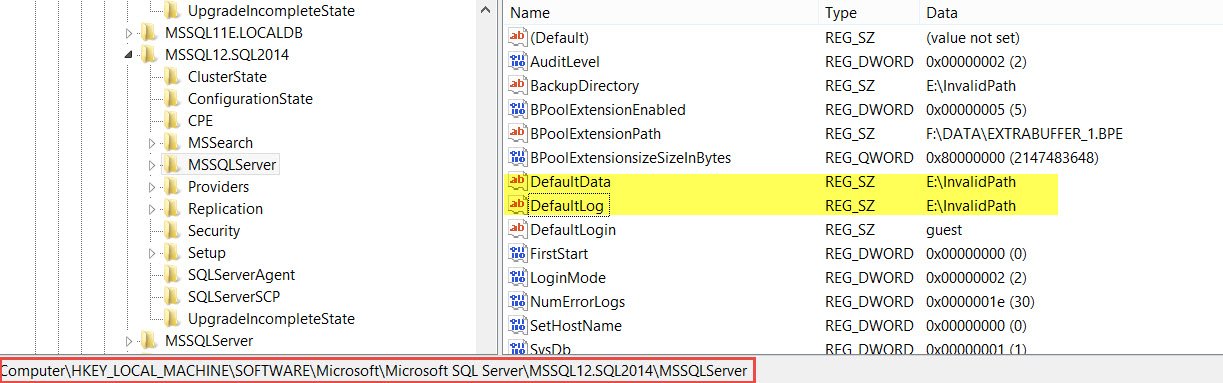This screenshot has width=1223, height=383.
Task: Click the BPoolExtensionEnabled binary value icon
Action: click(x=517, y=110)
